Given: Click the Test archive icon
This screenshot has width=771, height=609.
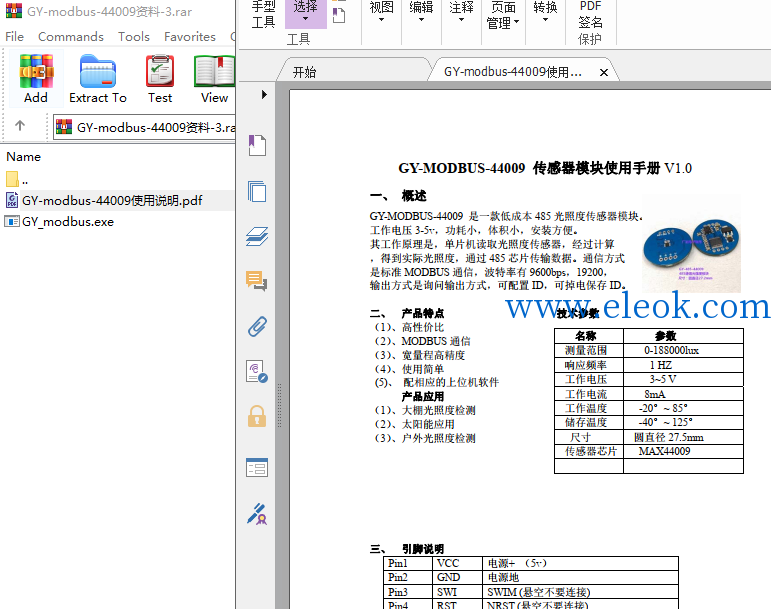Looking at the screenshot, I should pos(160,79).
